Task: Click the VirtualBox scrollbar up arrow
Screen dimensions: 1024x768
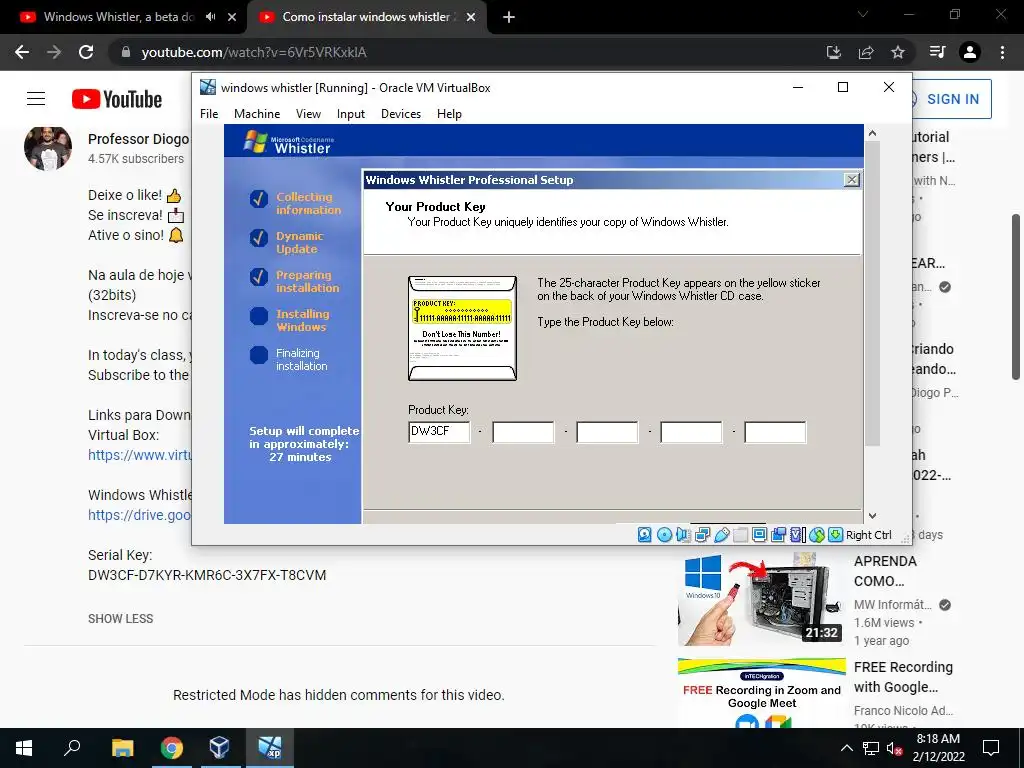Action: (872, 133)
